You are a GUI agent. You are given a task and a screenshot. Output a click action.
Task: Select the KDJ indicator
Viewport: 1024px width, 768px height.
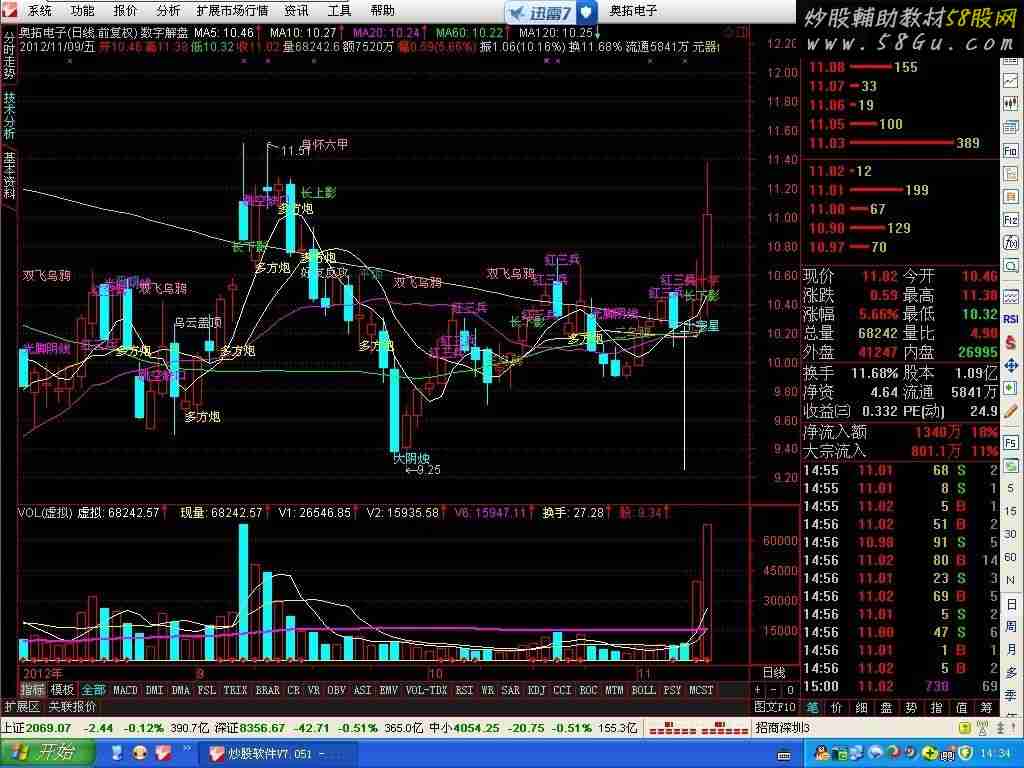(x=536, y=690)
